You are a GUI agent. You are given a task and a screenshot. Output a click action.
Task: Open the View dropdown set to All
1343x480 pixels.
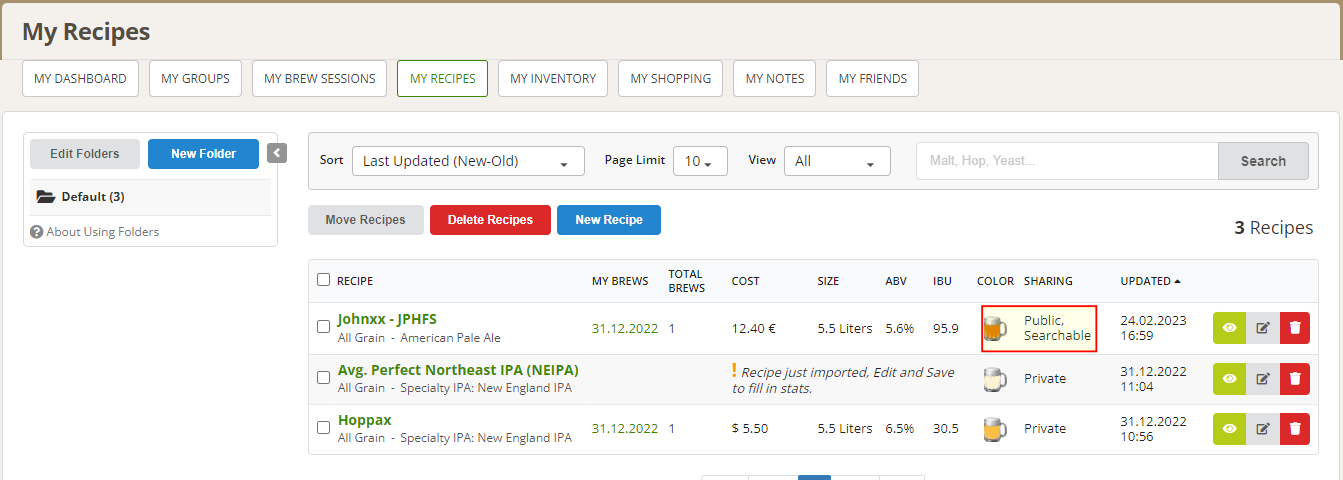836,161
